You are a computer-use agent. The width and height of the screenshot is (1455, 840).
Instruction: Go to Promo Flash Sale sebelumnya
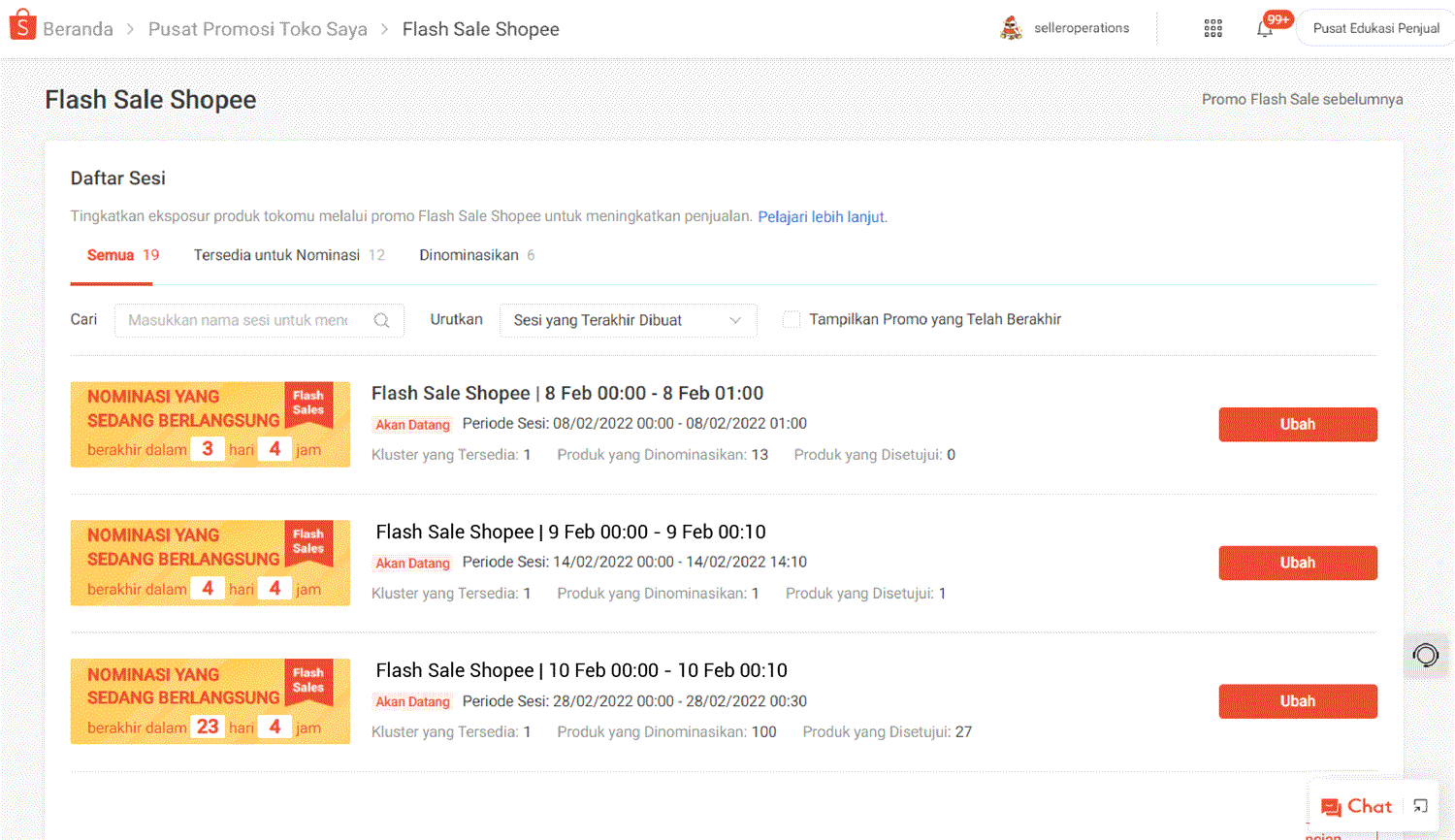(1302, 99)
